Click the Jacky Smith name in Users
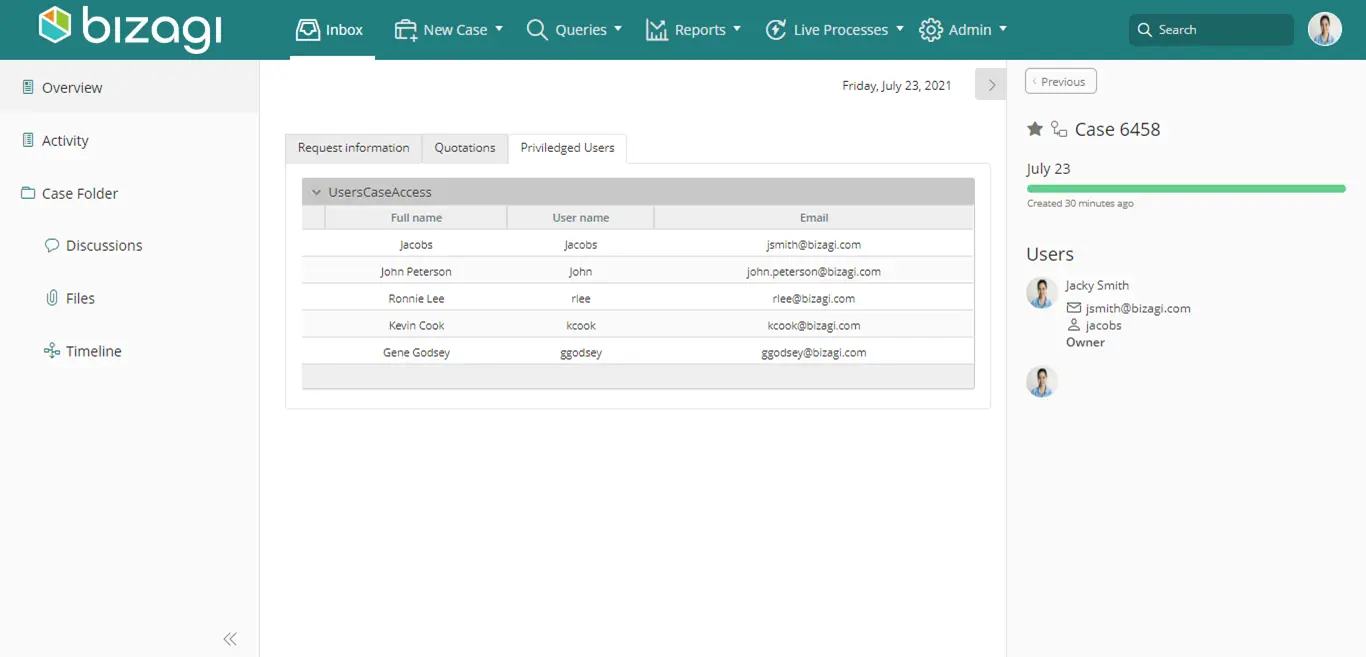Screen dimensions: 1366x657 [x=1097, y=285]
